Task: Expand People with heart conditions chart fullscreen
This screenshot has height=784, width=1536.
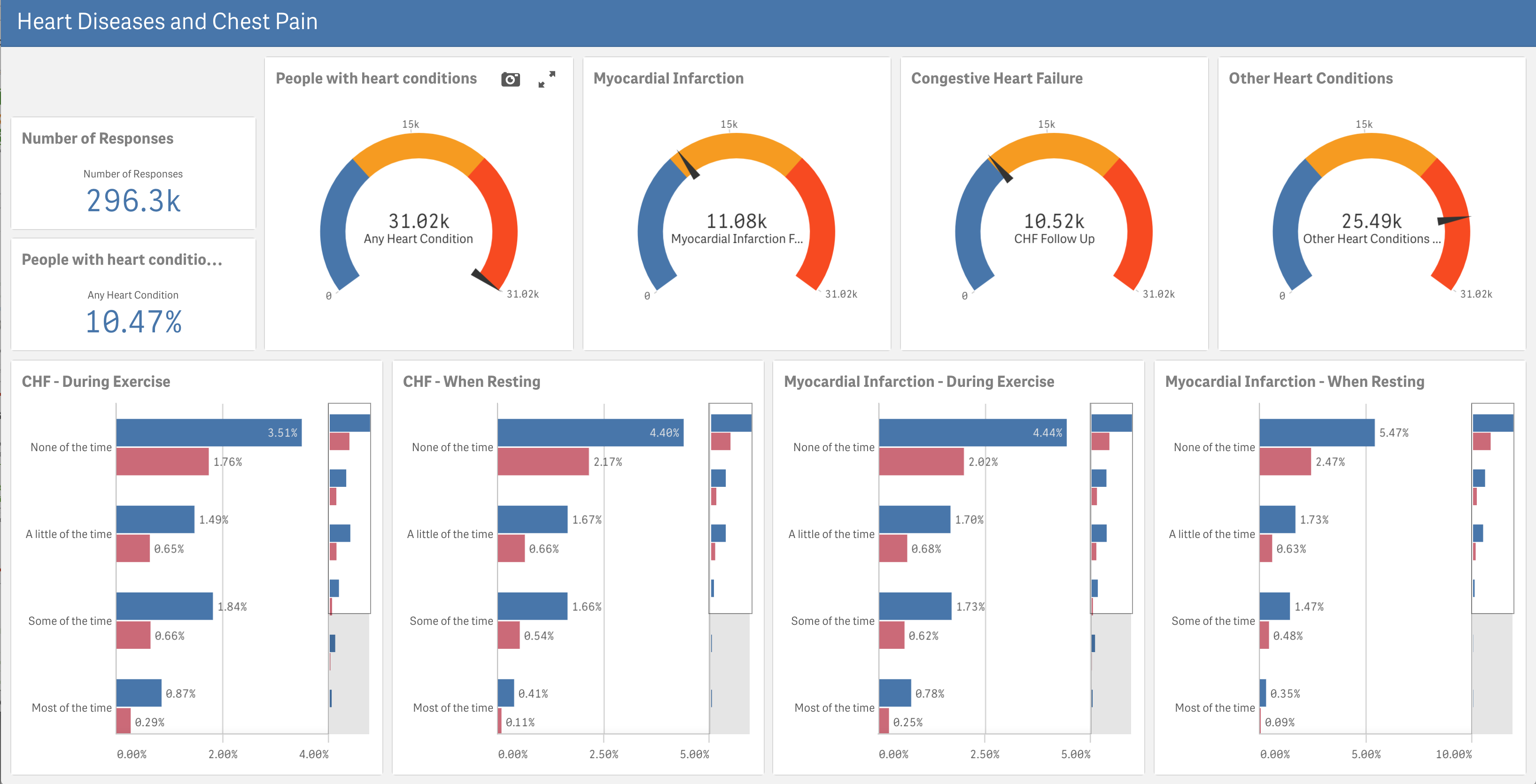Action: [546, 79]
